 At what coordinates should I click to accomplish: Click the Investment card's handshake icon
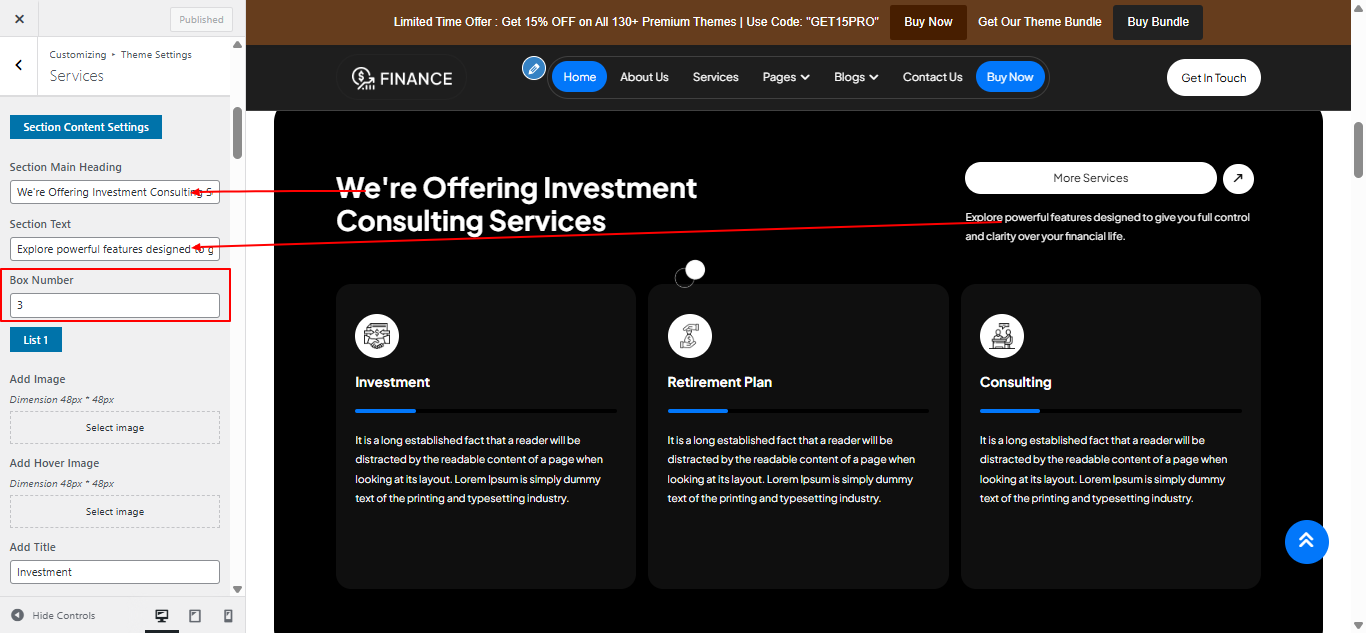(x=377, y=335)
